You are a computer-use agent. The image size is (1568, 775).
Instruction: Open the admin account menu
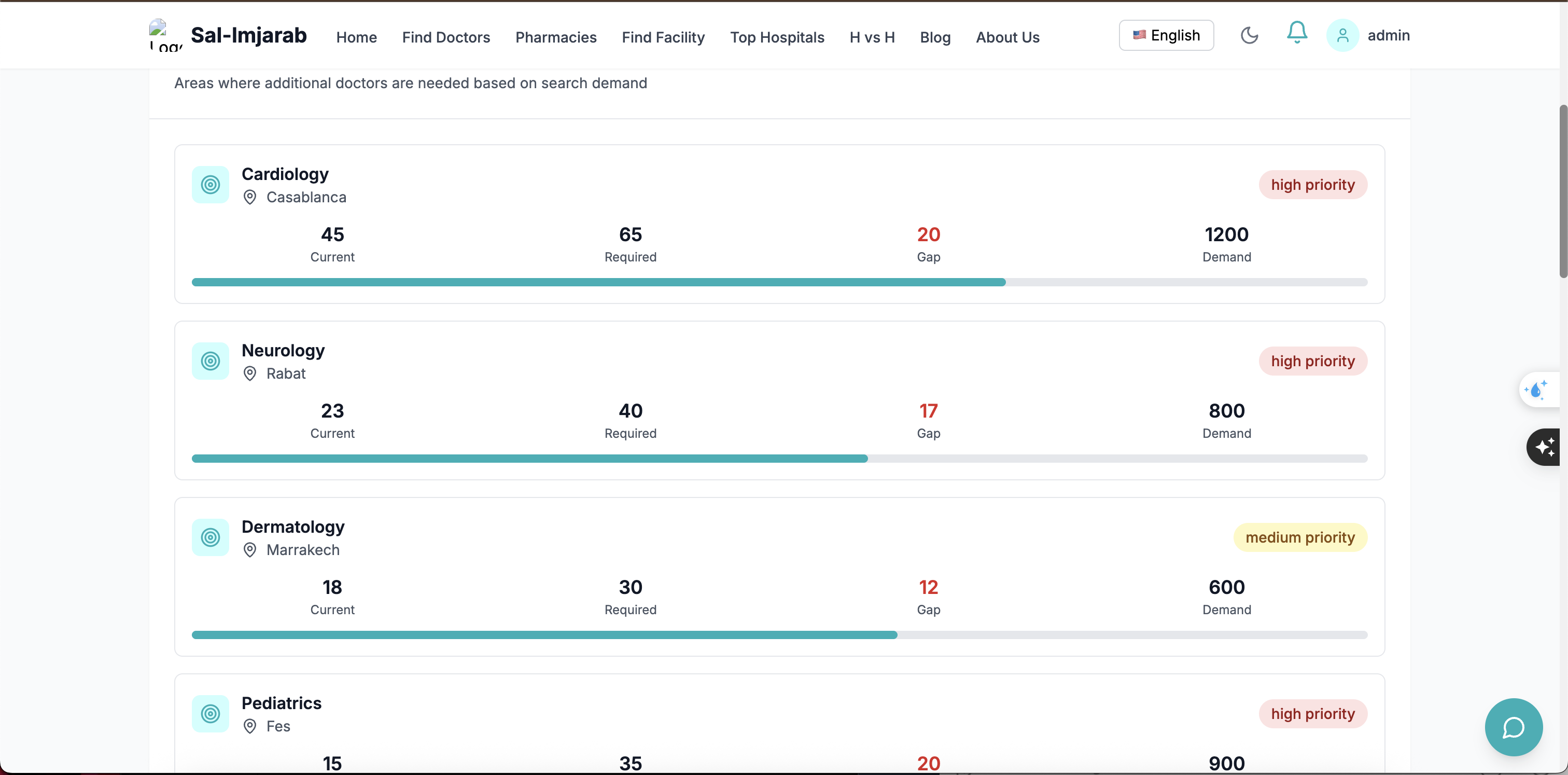tap(1388, 35)
